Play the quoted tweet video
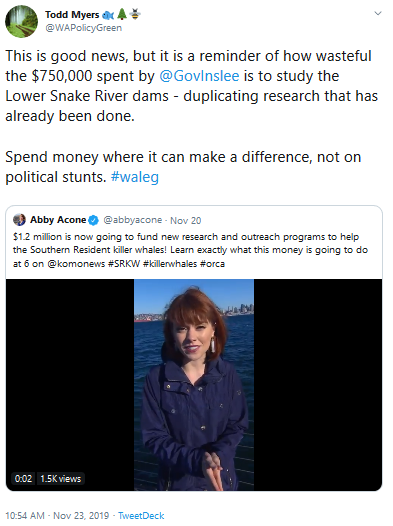Screen dimensions: 393x526 [x=194, y=385]
